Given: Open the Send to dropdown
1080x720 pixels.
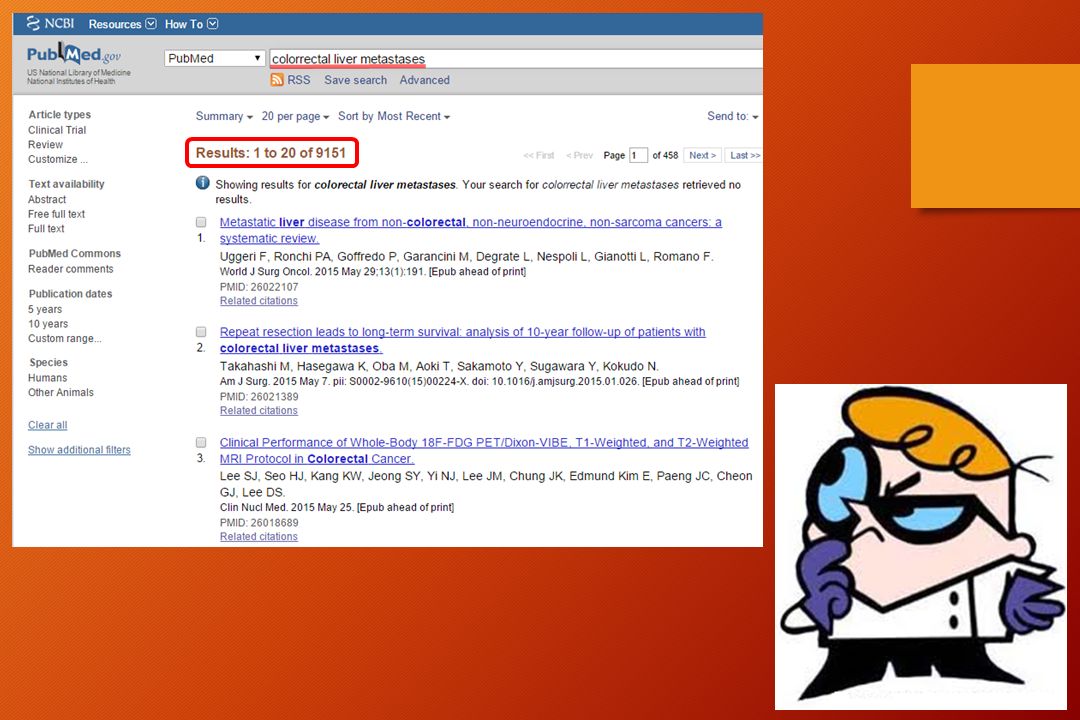Looking at the screenshot, I should point(732,116).
